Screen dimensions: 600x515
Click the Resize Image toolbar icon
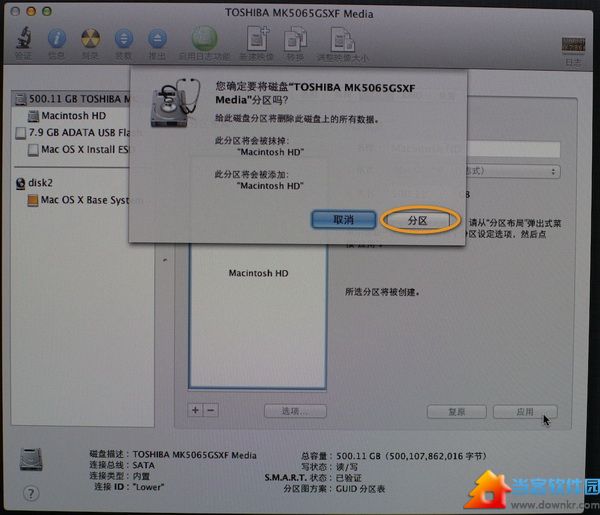click(342, 39)
